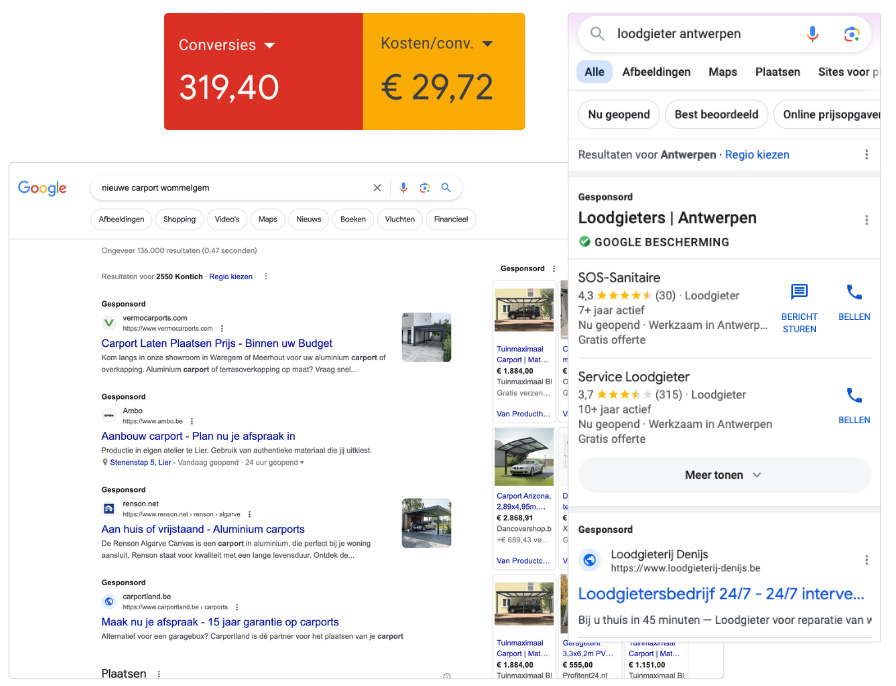The height and width of the screenshot is (686, 896).
Task: Toggle the Best beoordeeld filter chip
Action: pos(716,114)
